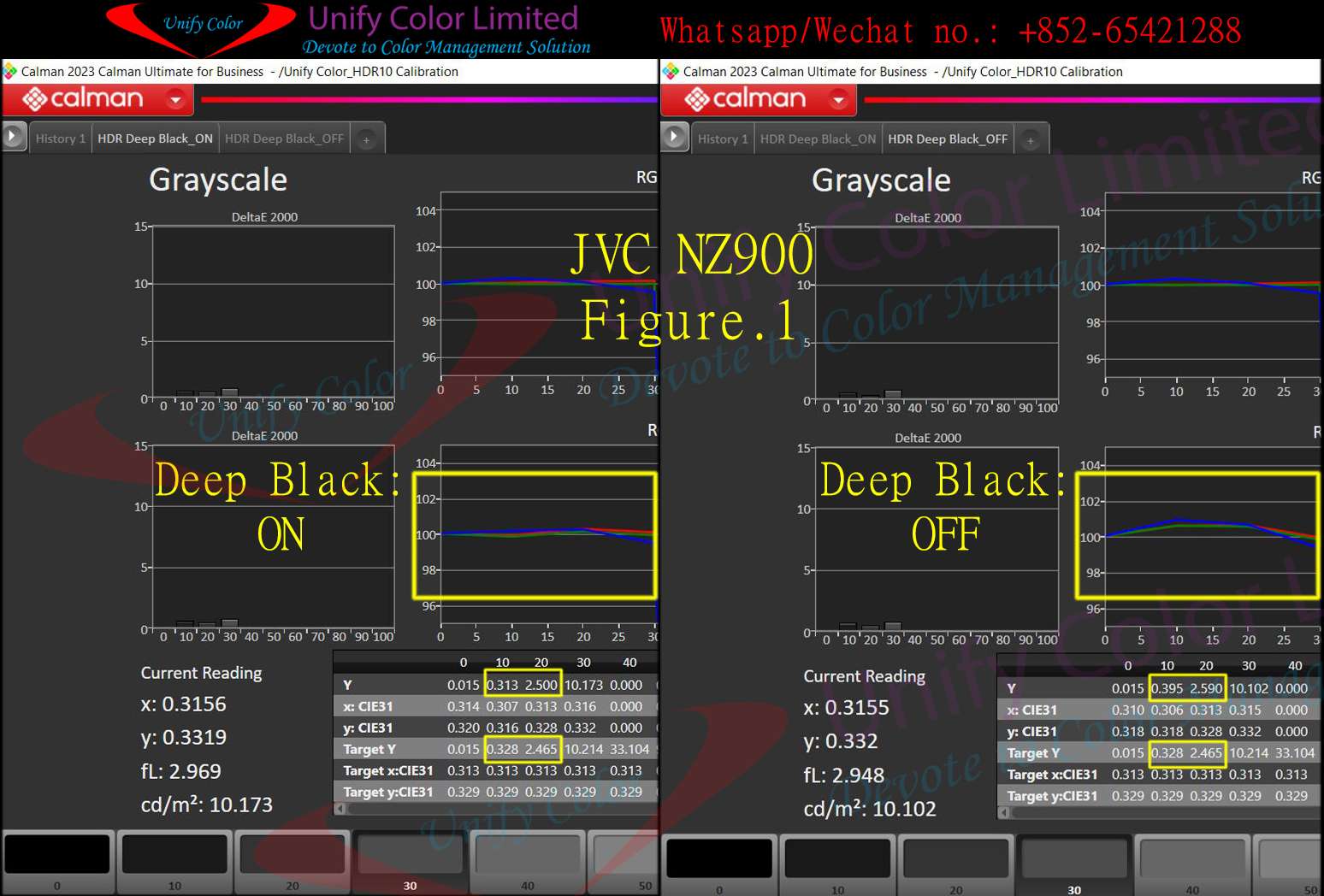Click Target Y row label in right table
The height and width of the screenshot is (896, 1324).
1033,752
